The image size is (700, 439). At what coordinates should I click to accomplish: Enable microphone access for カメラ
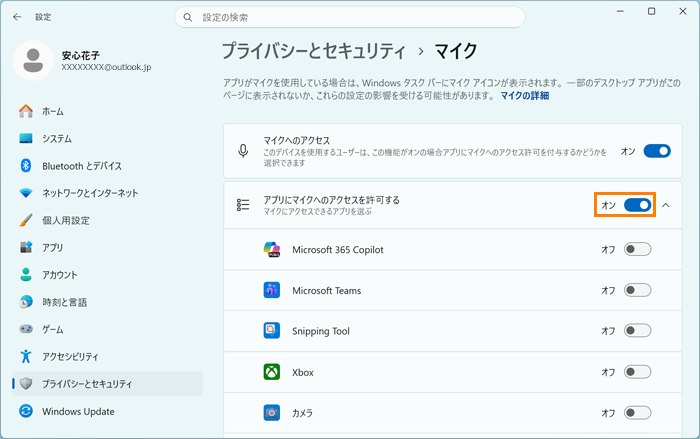638,413
